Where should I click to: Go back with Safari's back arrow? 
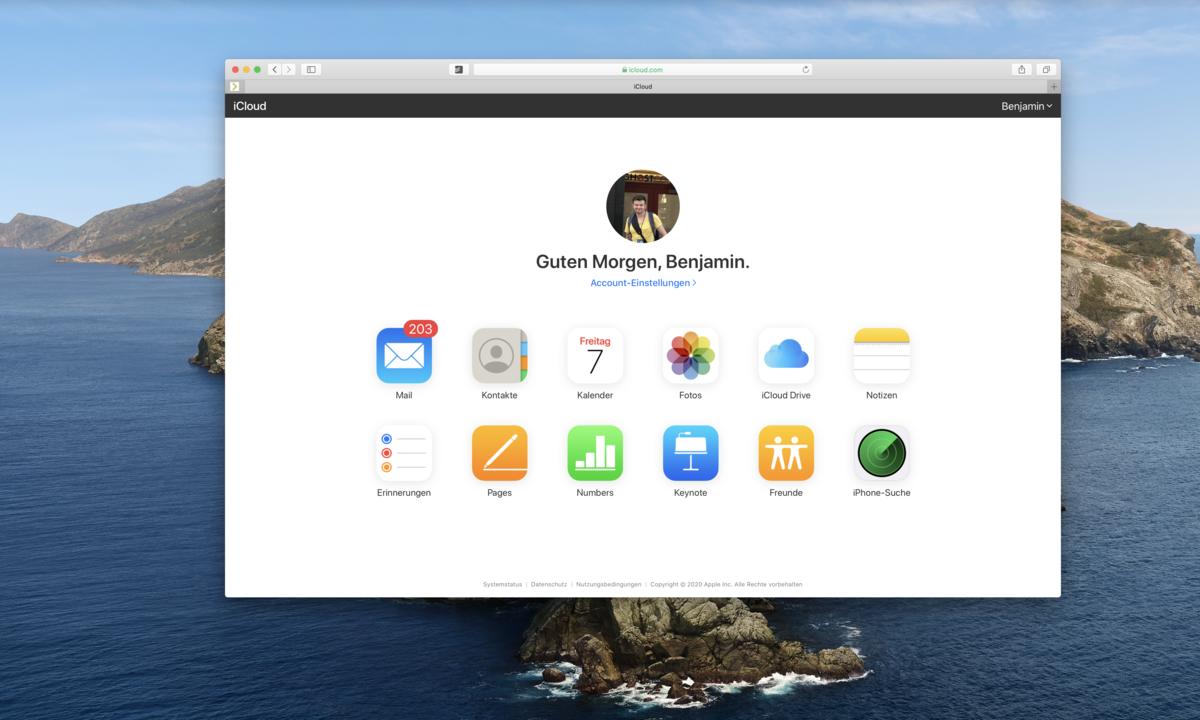click(275, 70)
